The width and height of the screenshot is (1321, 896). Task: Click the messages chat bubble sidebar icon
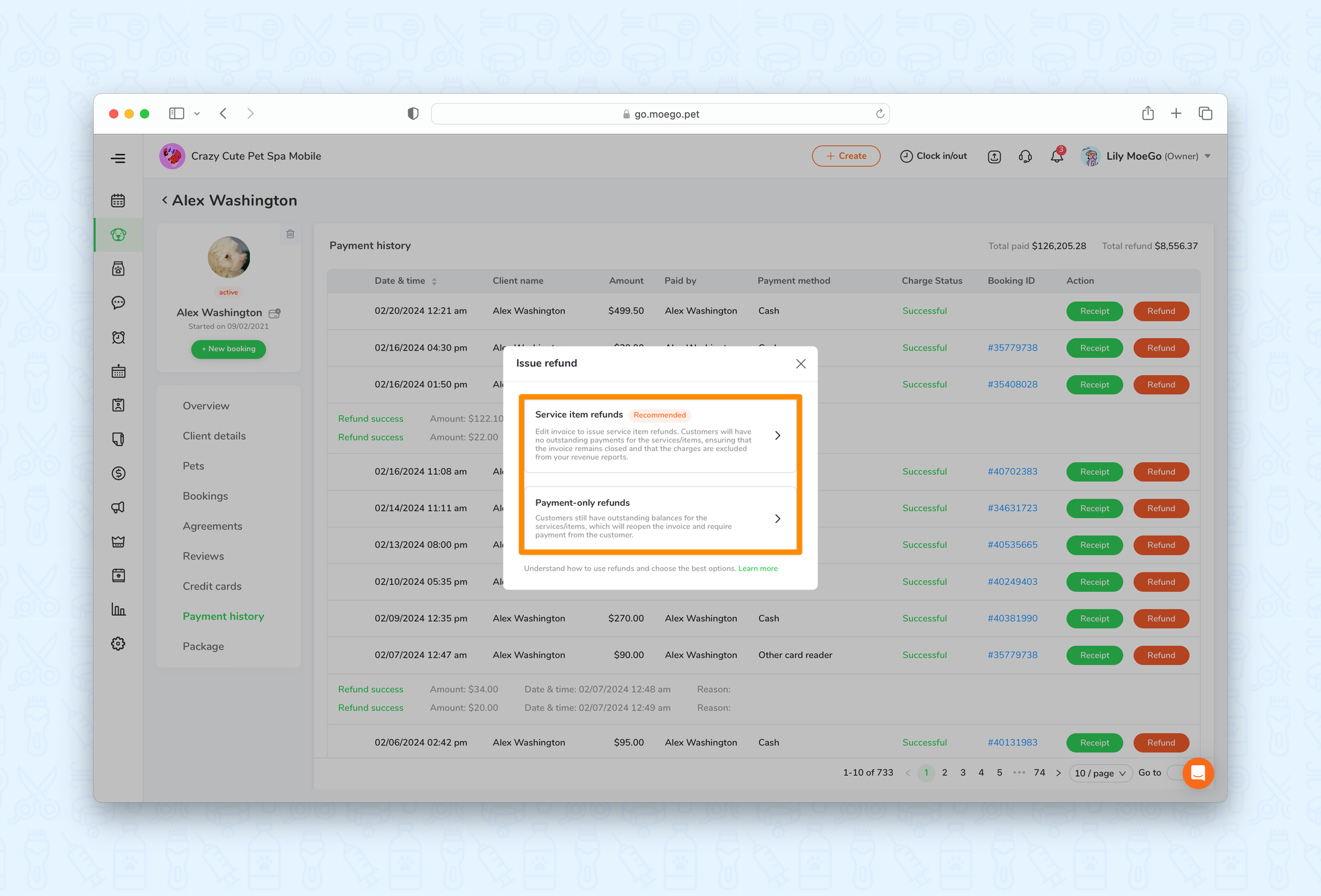(x=118, y=302)
